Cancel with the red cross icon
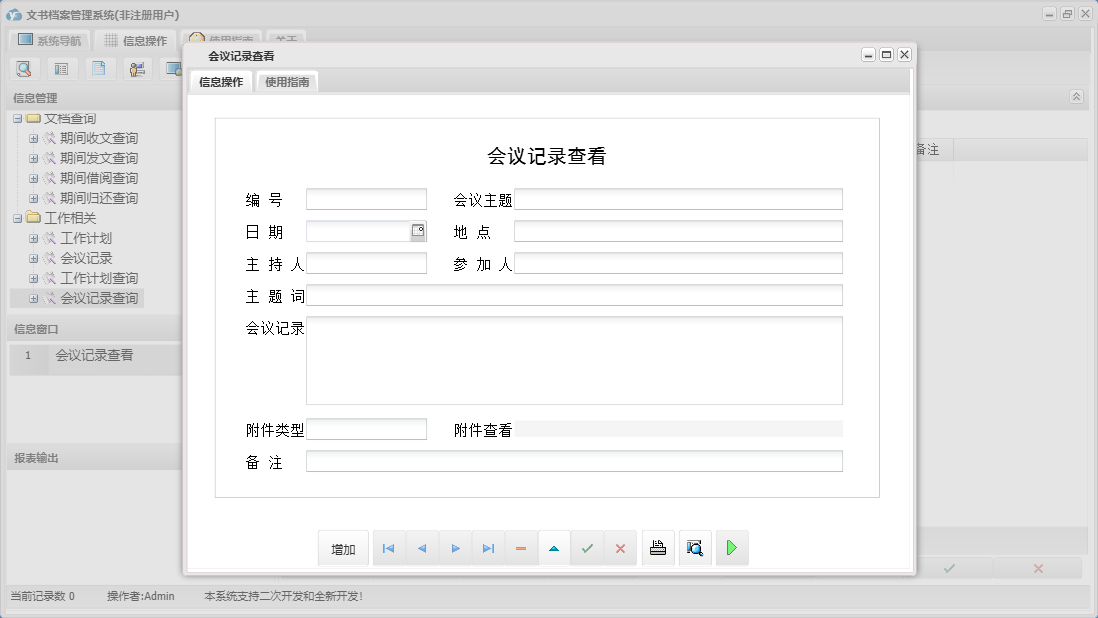Viewport: 1098px width, 618px height. 620,547
